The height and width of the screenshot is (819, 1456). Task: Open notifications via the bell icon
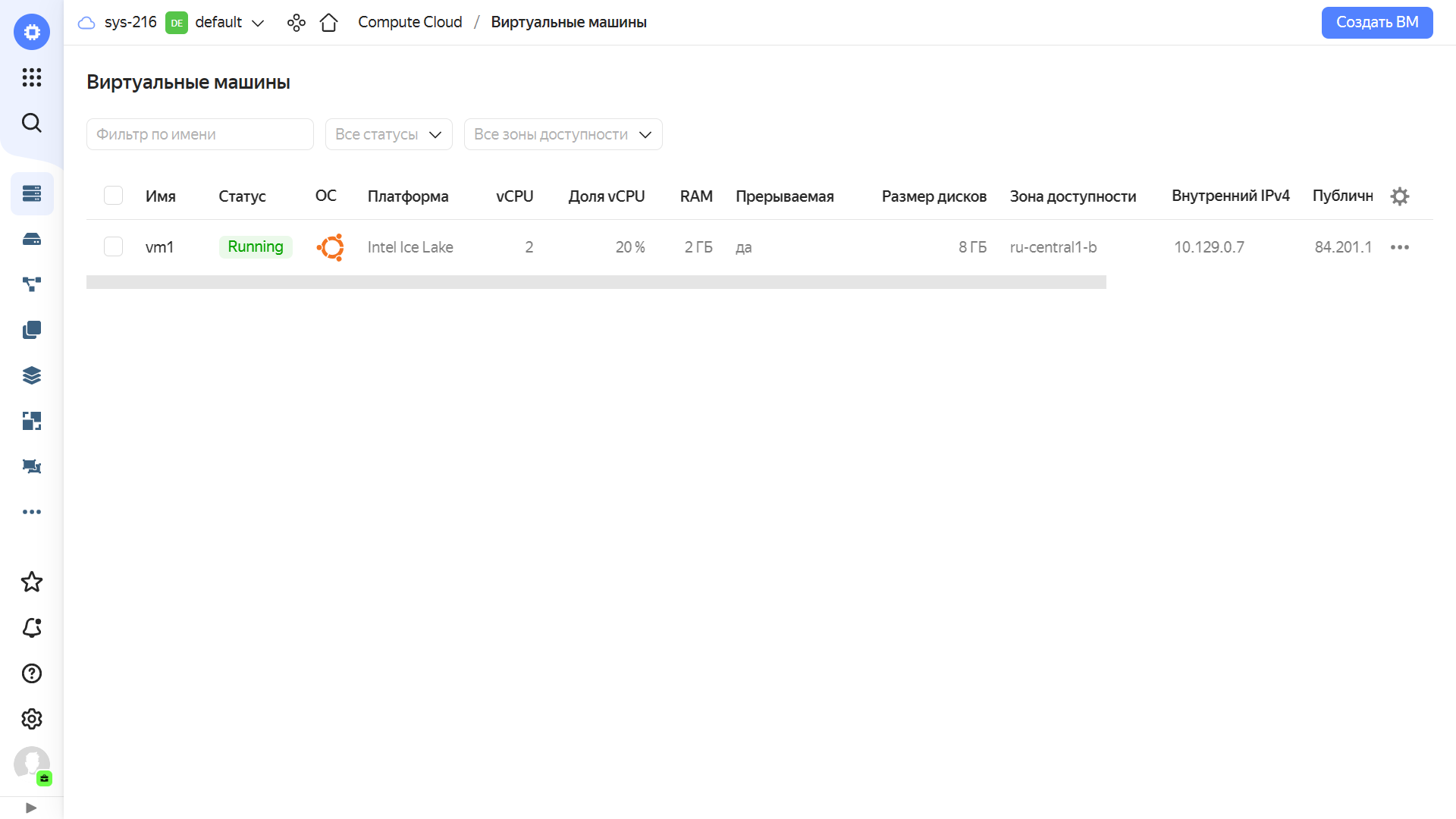click(x=31, y=628)
